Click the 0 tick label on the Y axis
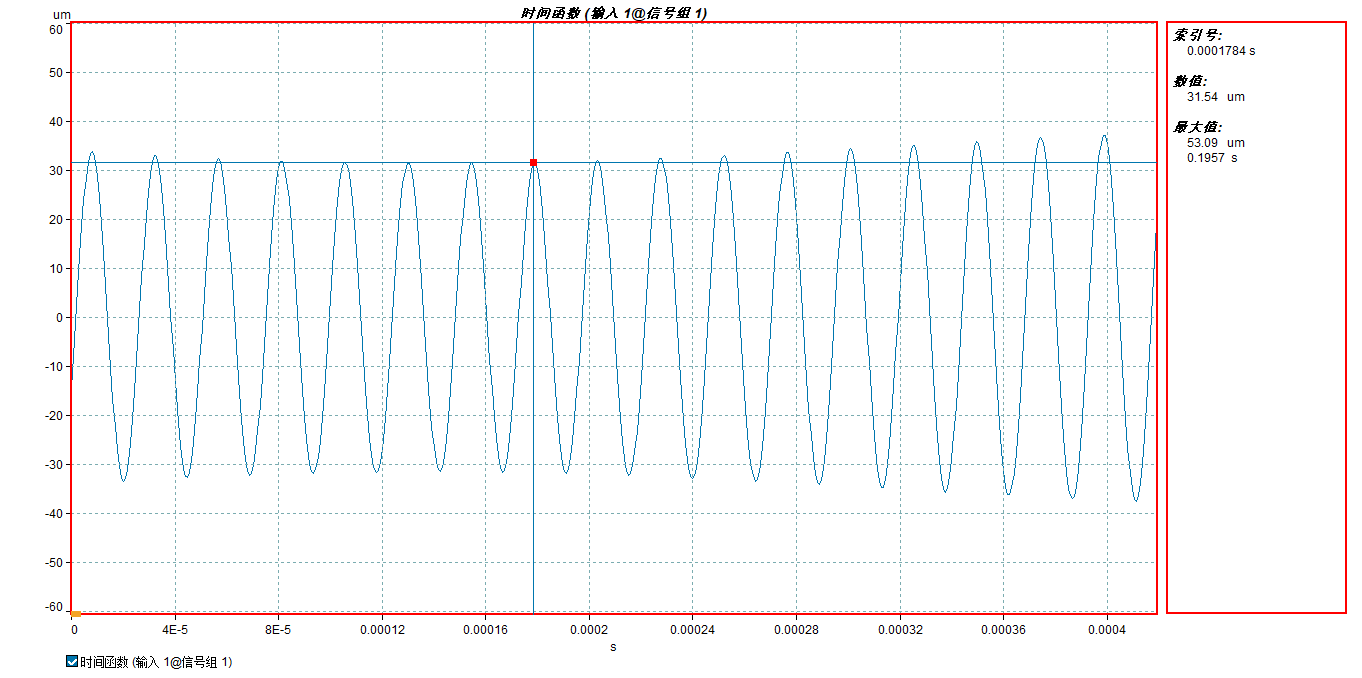The image size is (1362, 678). [59, 318]
